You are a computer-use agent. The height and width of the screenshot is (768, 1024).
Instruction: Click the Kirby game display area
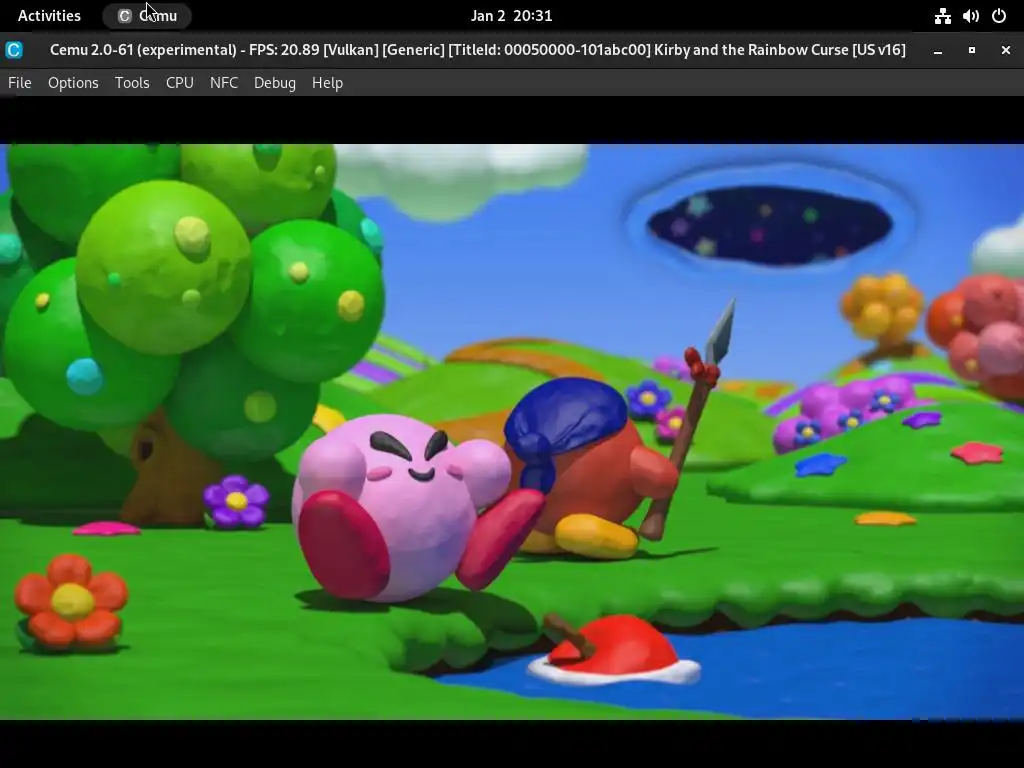click(x=512, y=432)
